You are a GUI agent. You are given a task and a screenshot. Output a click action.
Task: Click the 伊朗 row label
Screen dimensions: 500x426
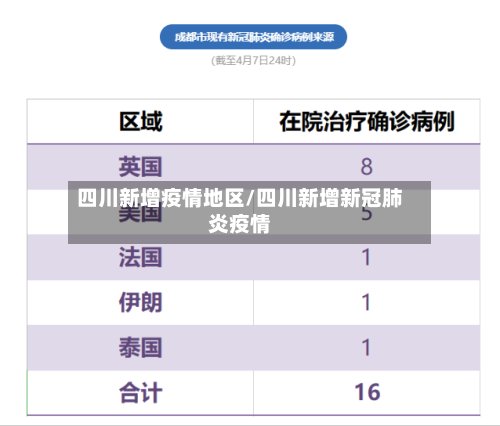(141, 302)
